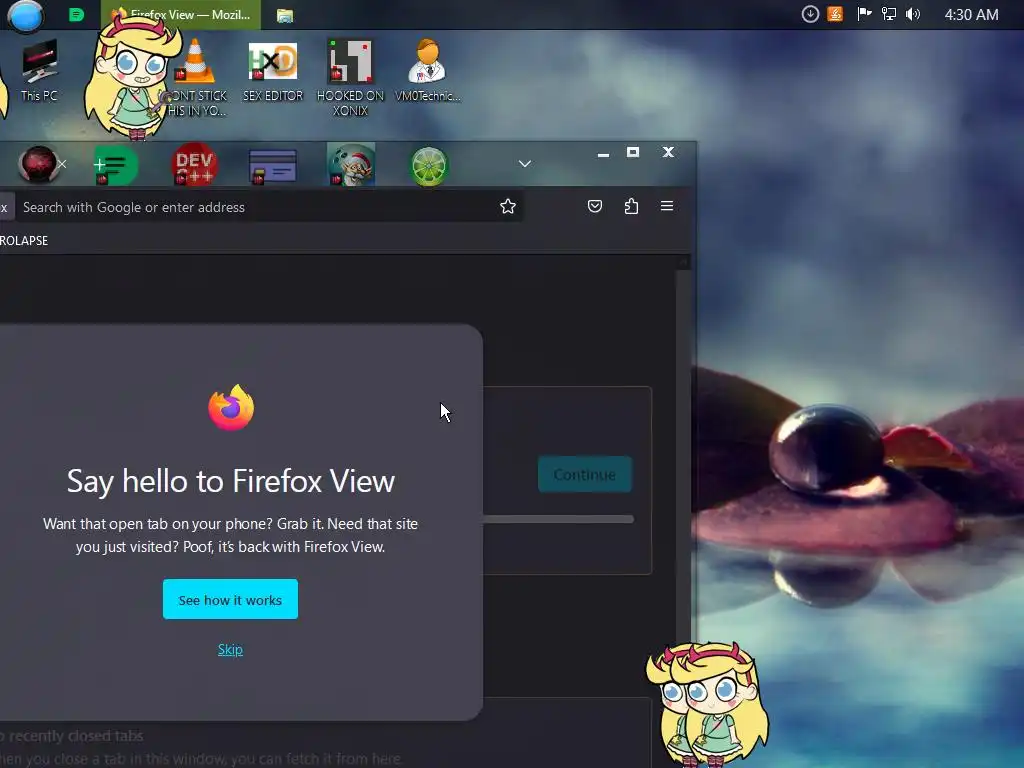
Task: Click the dimmed Continue button behind the dialog
Action: [x=584, y=474]
